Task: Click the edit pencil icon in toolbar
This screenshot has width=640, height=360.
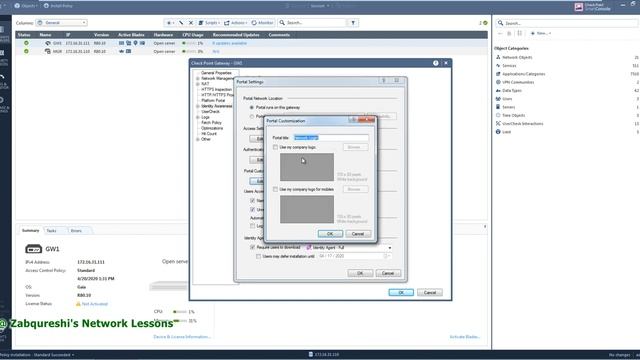Action: (181, 23)
